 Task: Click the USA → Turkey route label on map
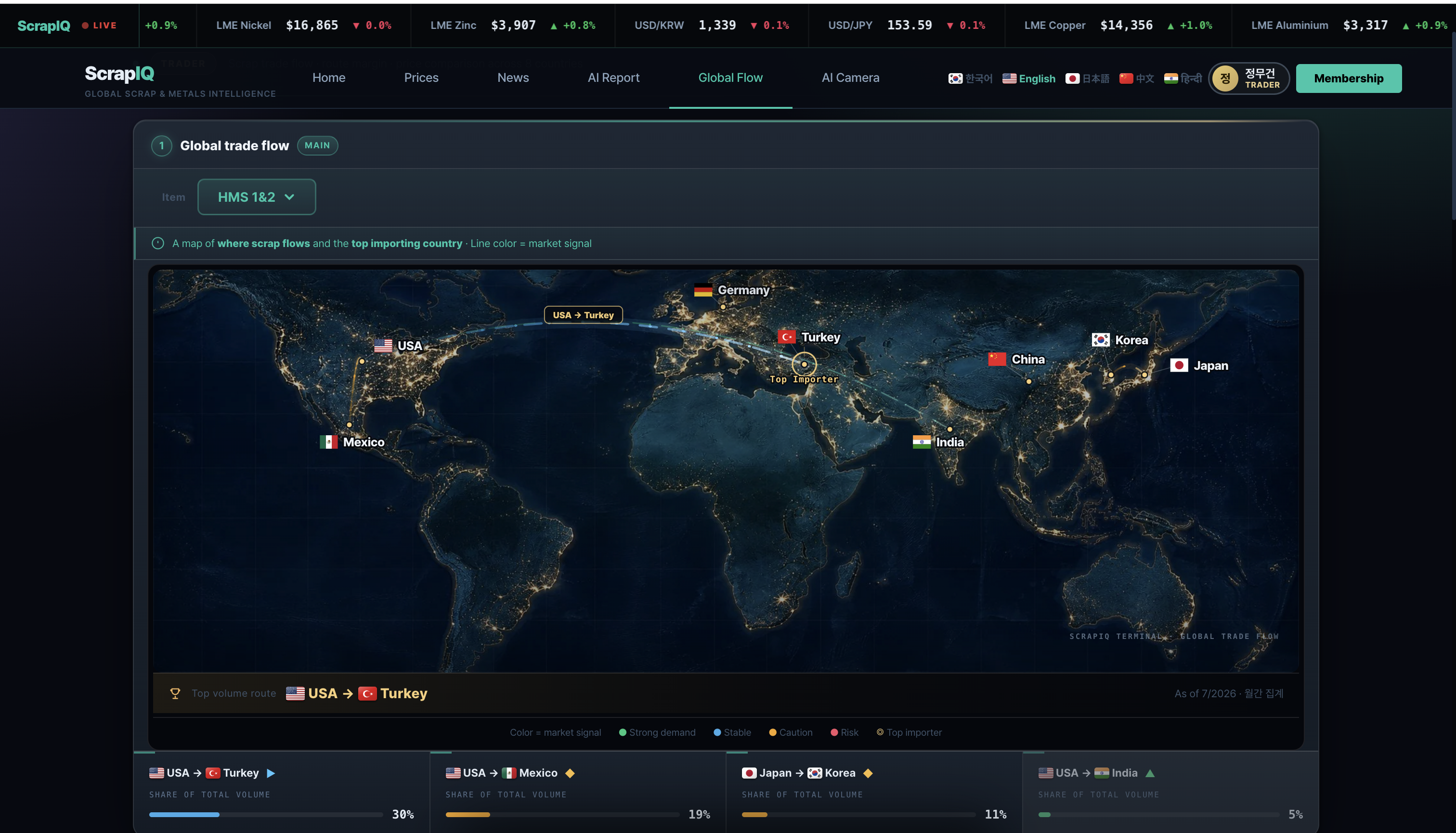point(583,315)
